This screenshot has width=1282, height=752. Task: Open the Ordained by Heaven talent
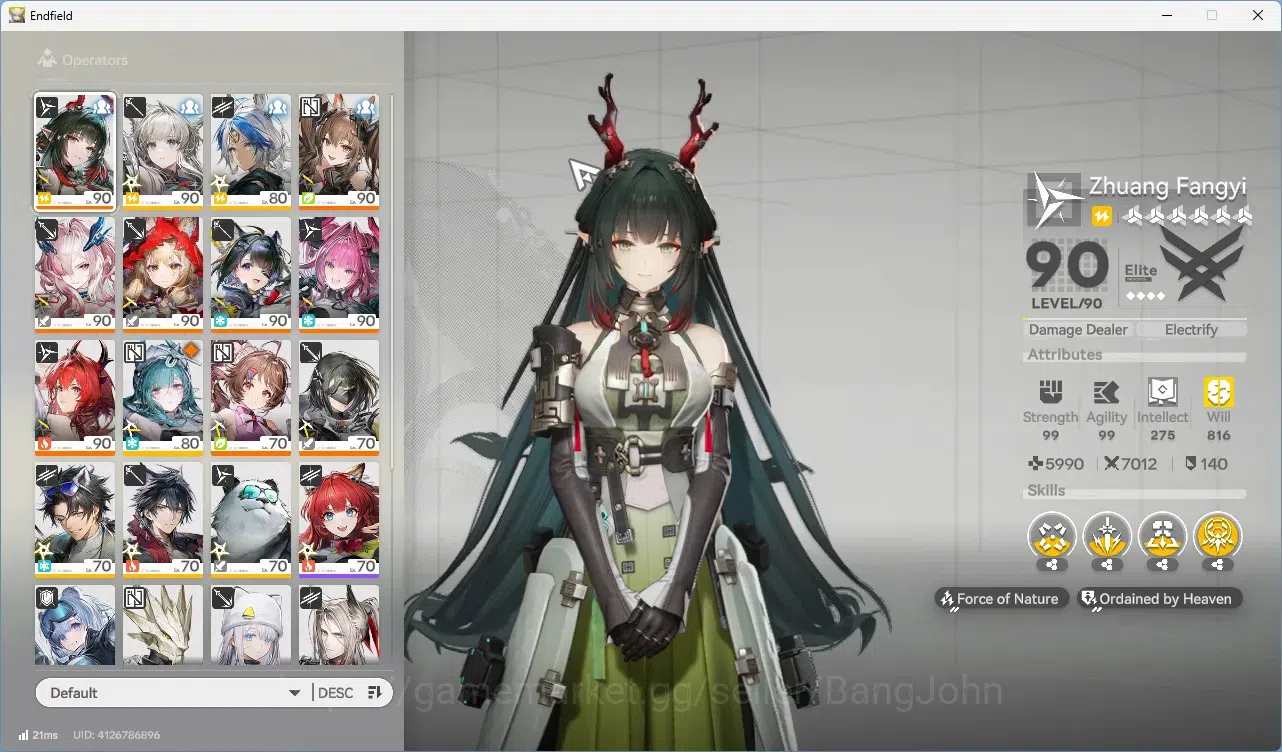(x=1160, y=599)
